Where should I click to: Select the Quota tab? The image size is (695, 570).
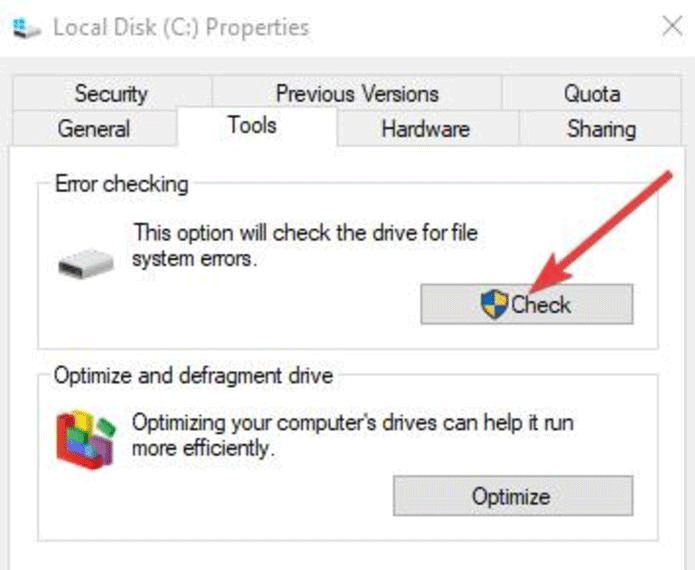591,94
